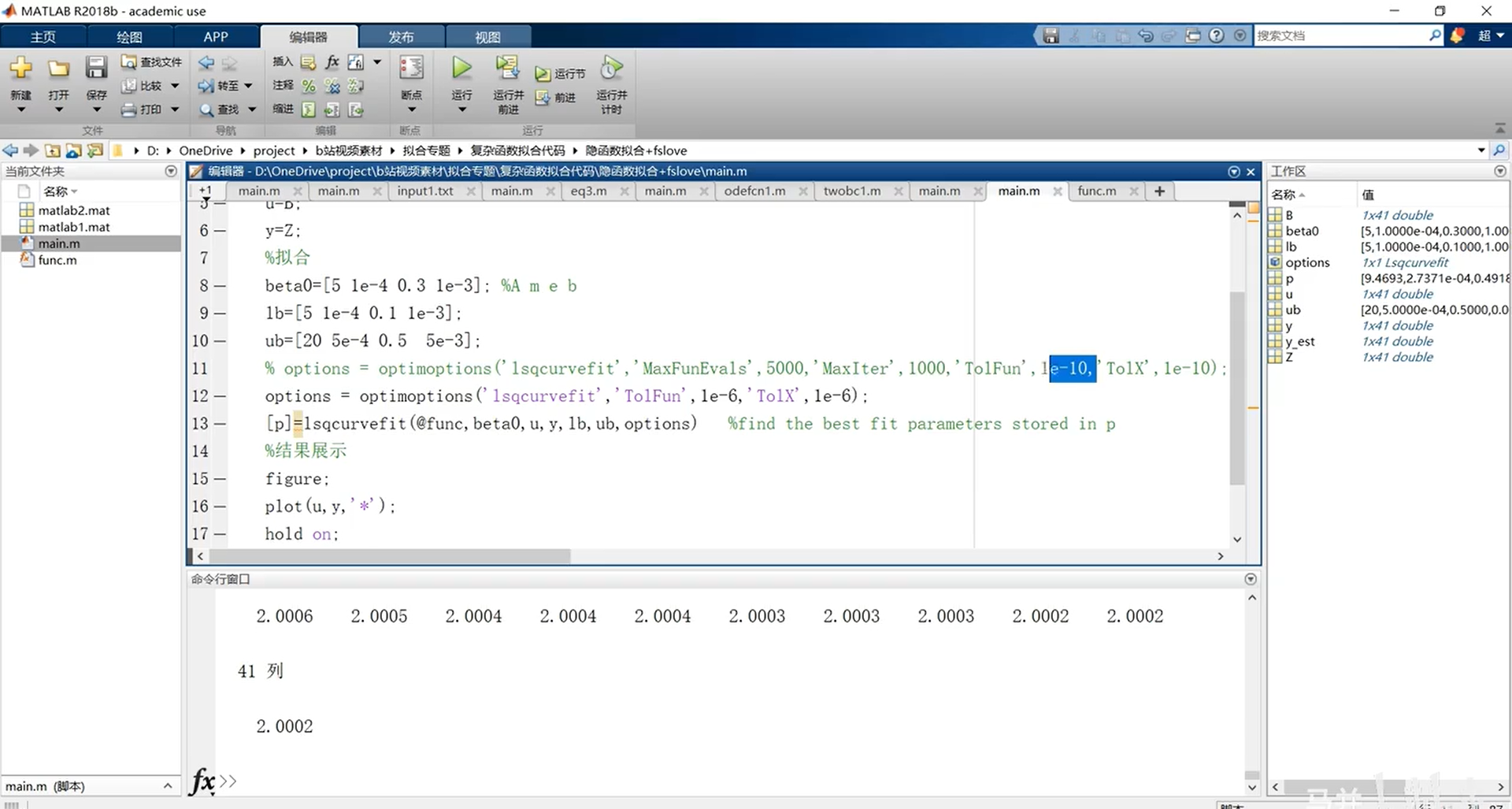Expand the 打开 dropdown arrow
Viewport: 1512px width, 809px height.
(x=58, y=109)
